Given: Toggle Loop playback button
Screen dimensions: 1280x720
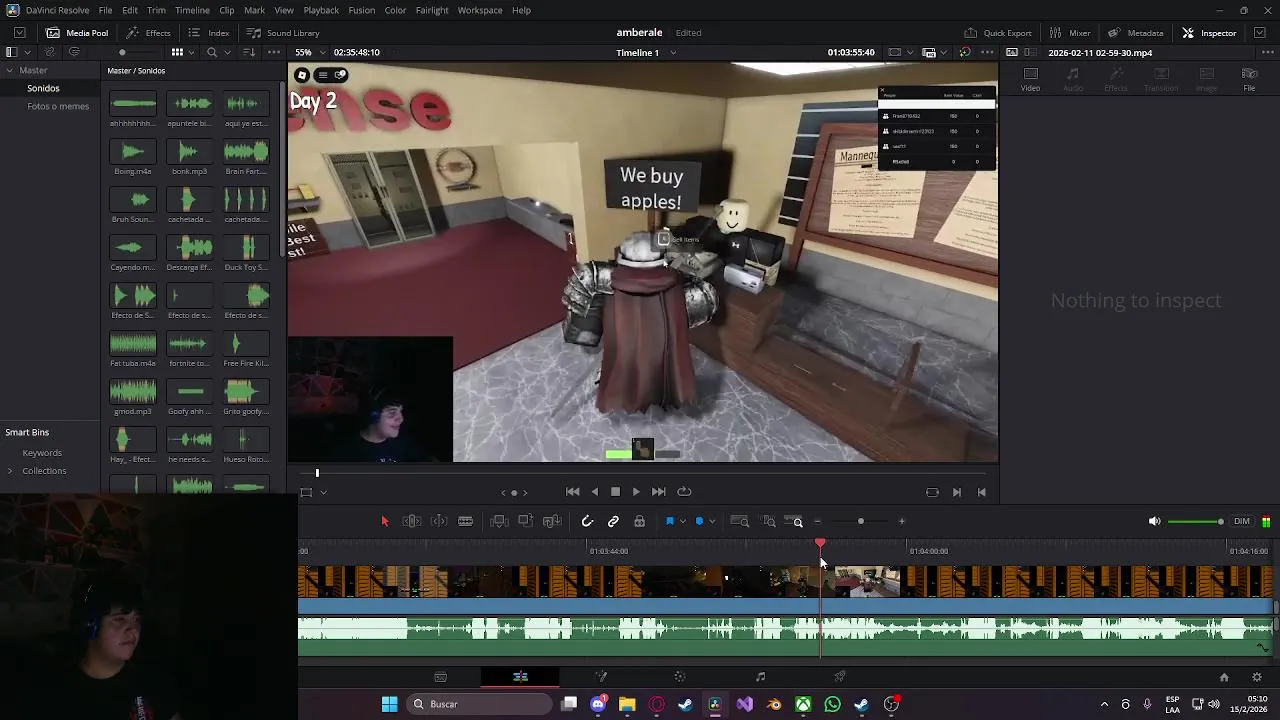Looking at the screenshot, I should pyautogui.click(x=684, y=491).
